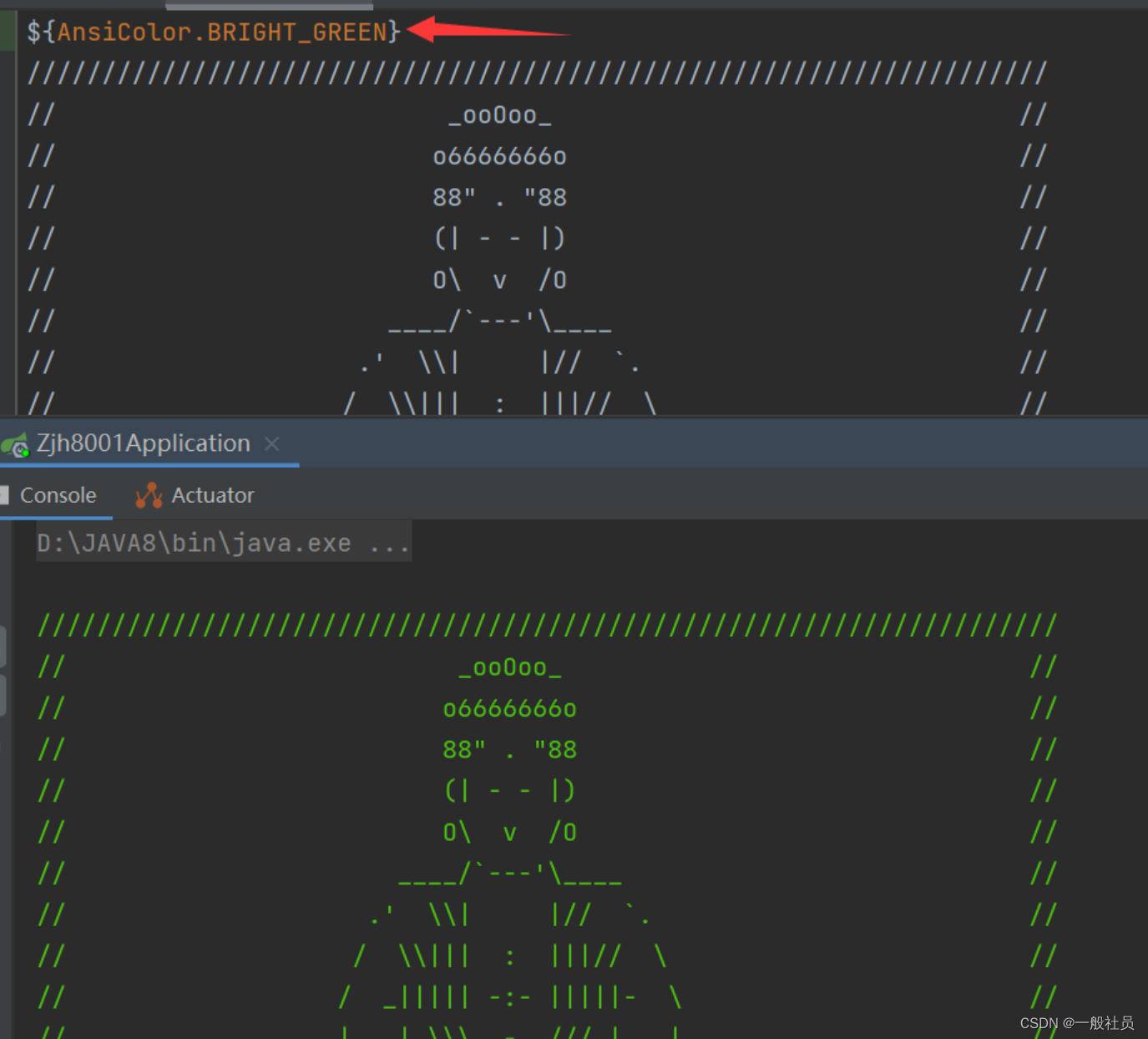The width and height of the screenshot is (1148, 1039).
Task: Click the horizontal scrollbar above the editor
Action: point(269,5)
